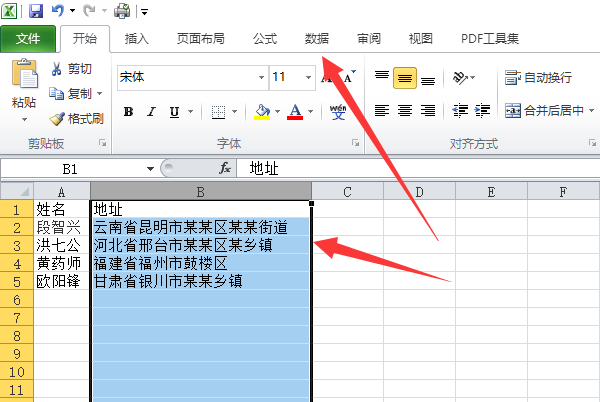The width and height of the screenshot is (600, 402).
Task: Click the cell borders icon
Action: pyautogui.click(x=218, y=112)
